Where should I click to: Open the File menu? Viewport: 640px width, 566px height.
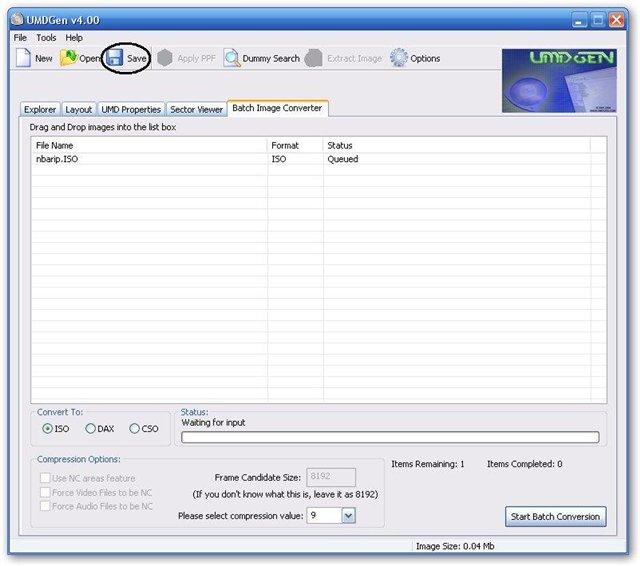click(x=20, y=37)
